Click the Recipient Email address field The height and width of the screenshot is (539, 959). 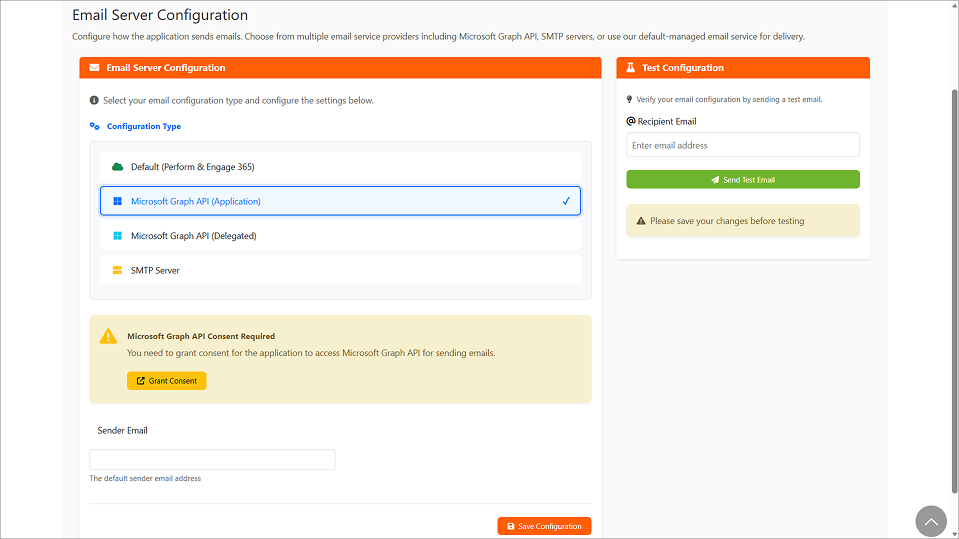pos(742,145)
